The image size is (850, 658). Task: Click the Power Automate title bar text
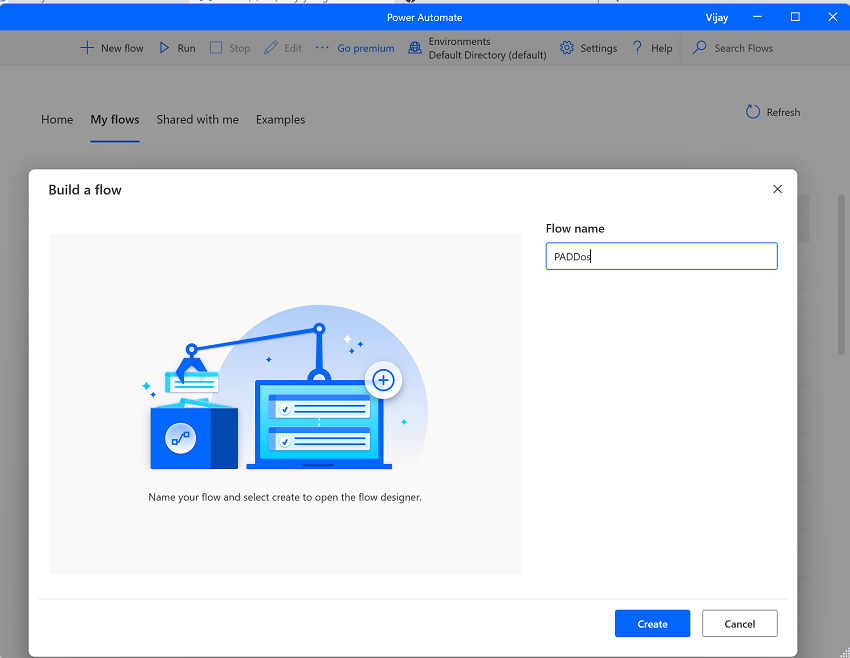coord(424,17)
